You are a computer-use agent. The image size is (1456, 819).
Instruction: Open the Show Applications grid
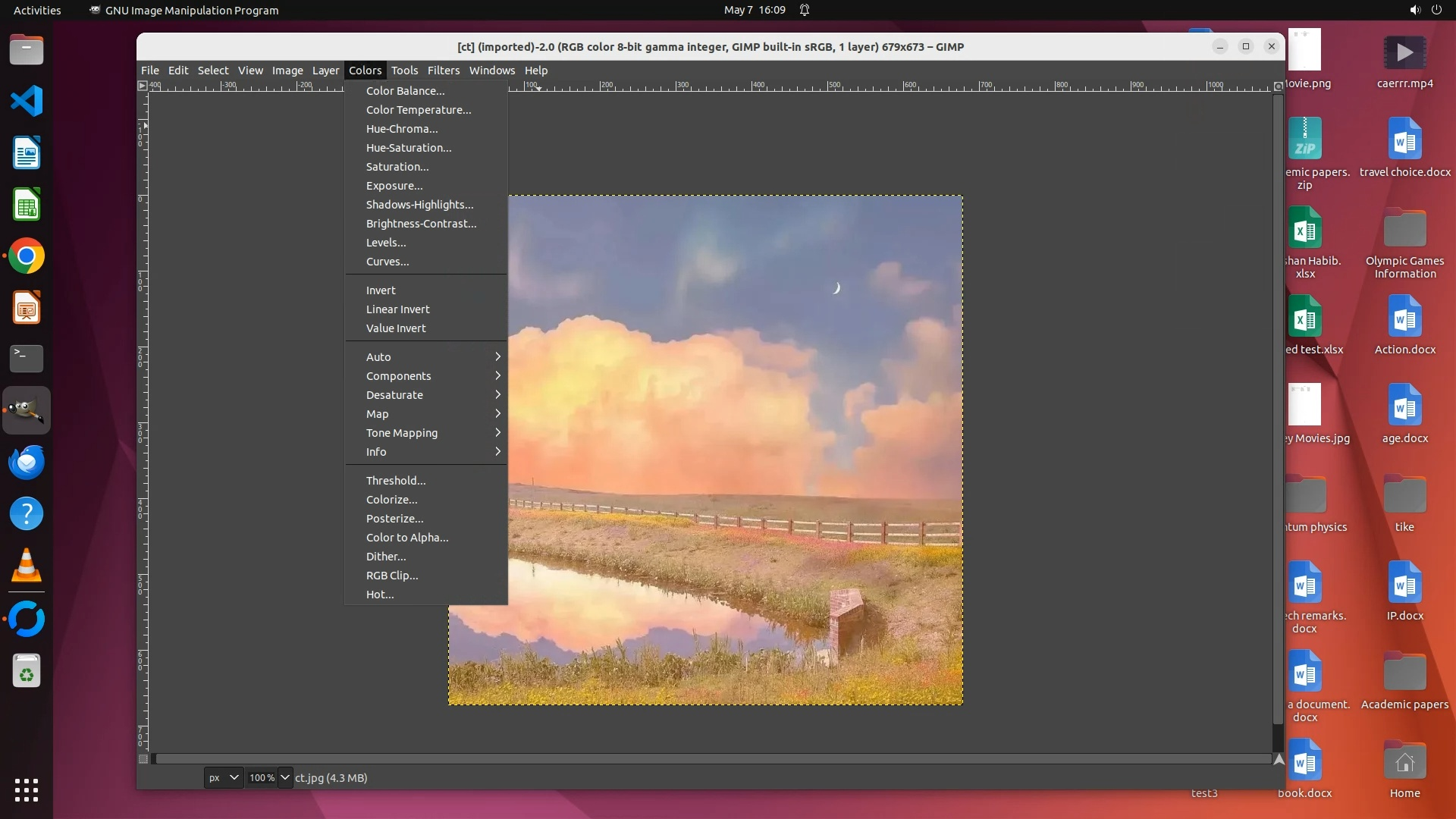point(27,790)
